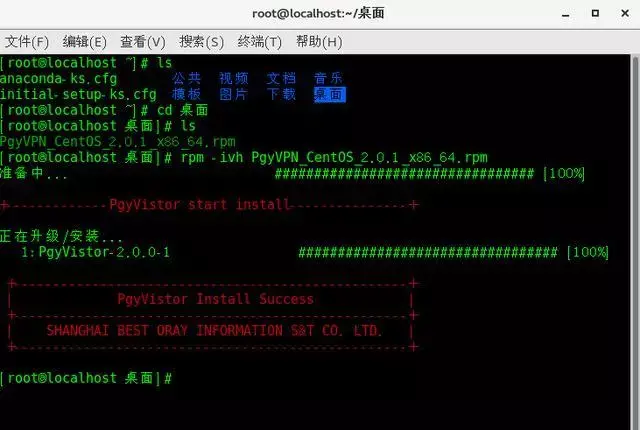
Task: Close the terminal window
Action: coord(625,13)
